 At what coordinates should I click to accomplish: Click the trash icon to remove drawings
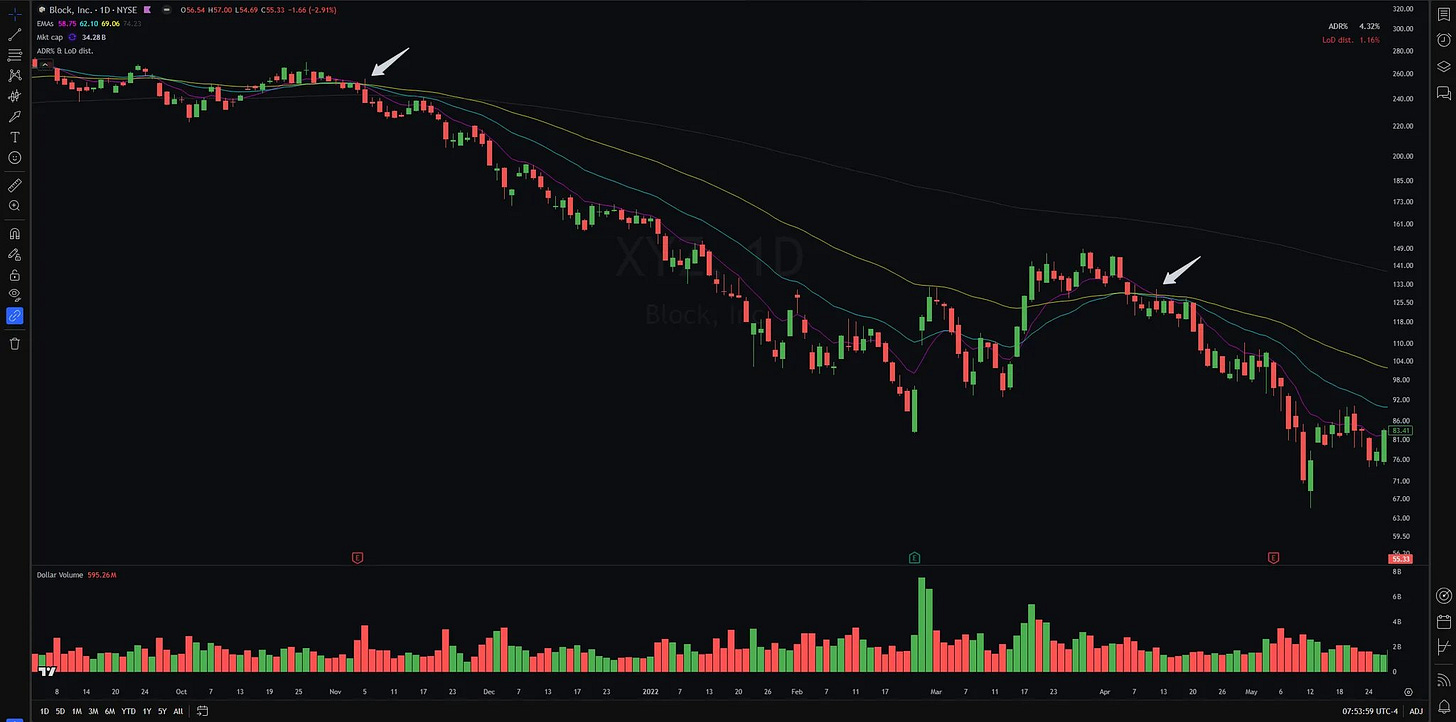point(15,343)
